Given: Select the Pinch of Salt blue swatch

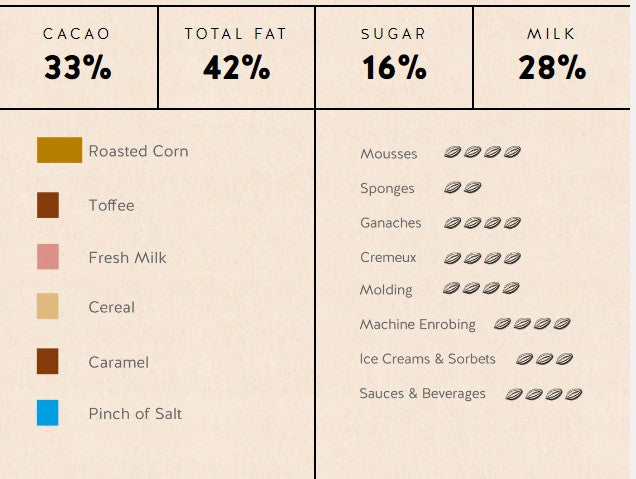Looking at the screenshot, I should pos(47,413).
